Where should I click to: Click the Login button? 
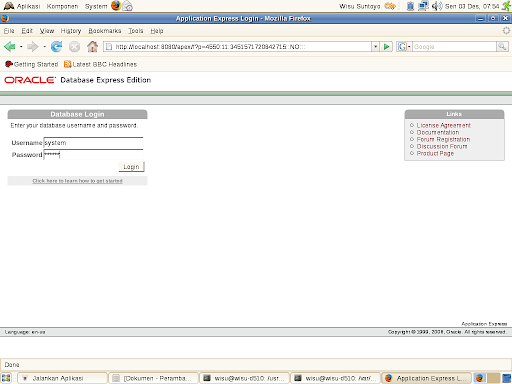[131, 167]
